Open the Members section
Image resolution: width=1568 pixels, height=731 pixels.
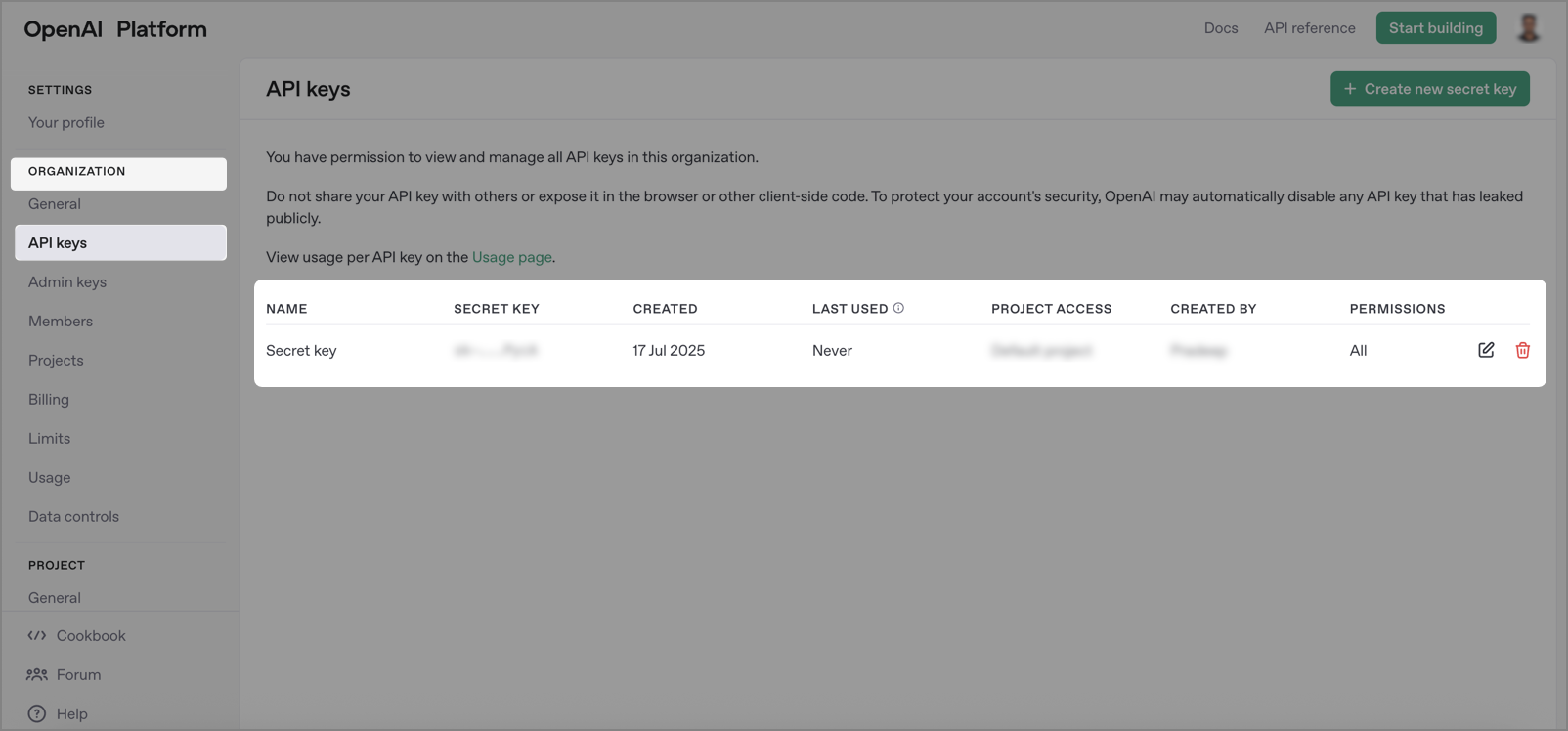click(x=61, y=321)
